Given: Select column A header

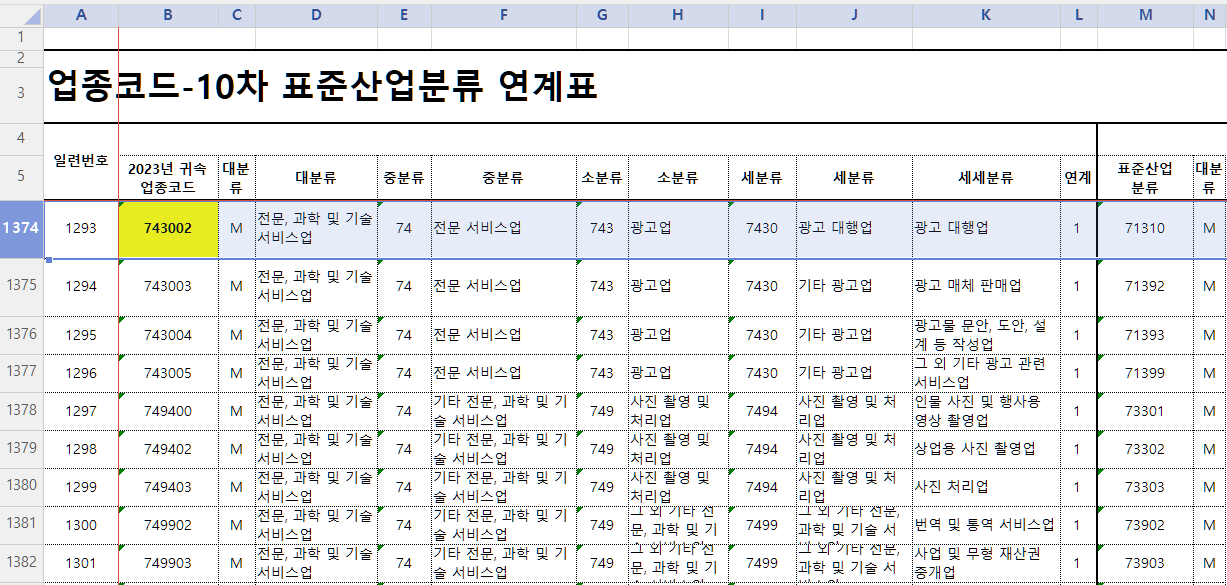Looking at the screenshot, I should 80,12.
